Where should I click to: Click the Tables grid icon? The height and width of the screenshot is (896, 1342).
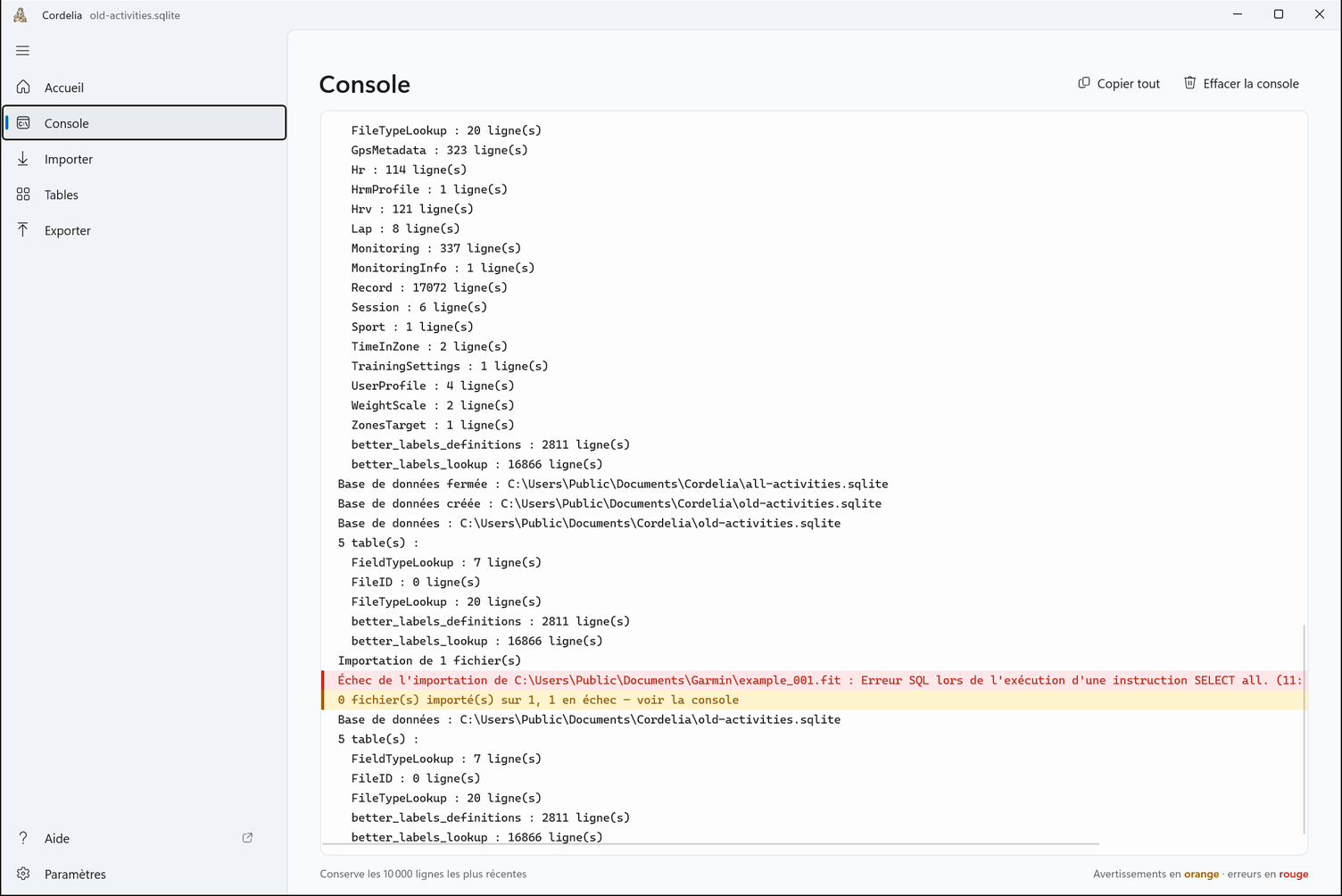tap(23, 194)
